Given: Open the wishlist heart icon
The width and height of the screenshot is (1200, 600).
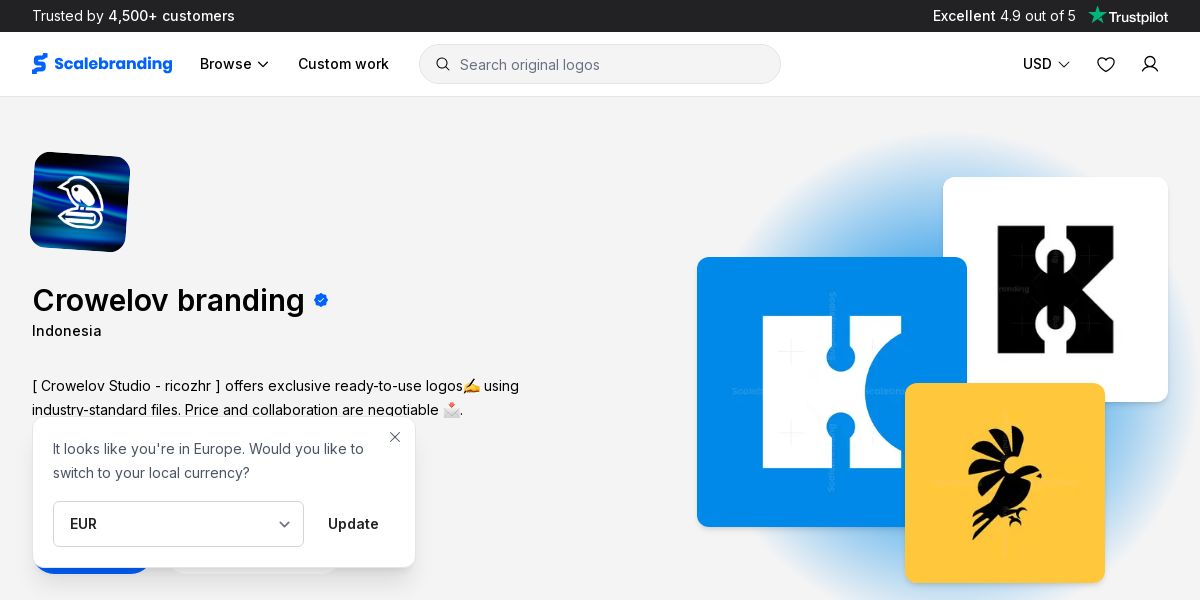Looking at the screenshot, I should pos(1106,64).
